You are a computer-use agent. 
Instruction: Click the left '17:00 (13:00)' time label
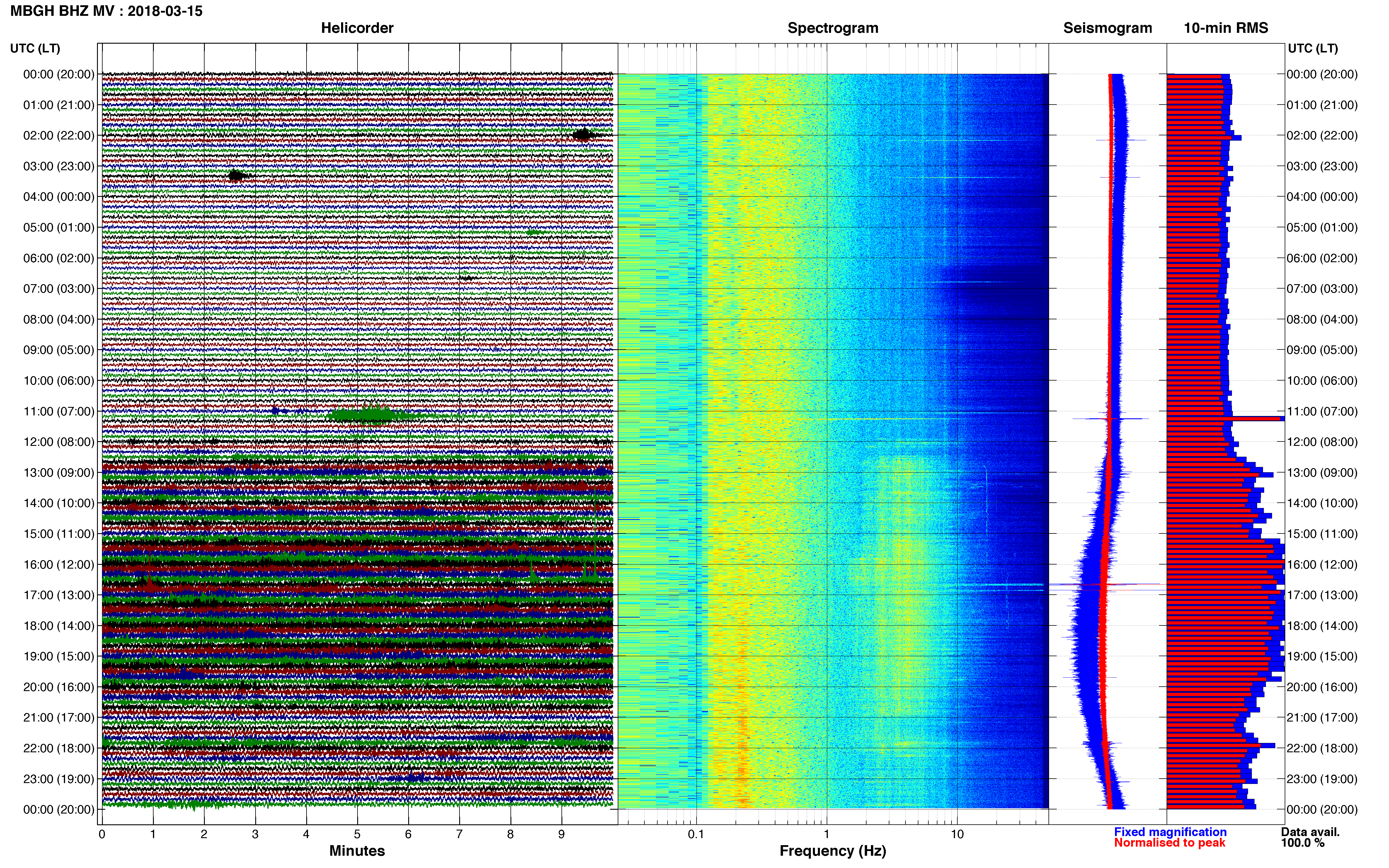tap(59, 595)
